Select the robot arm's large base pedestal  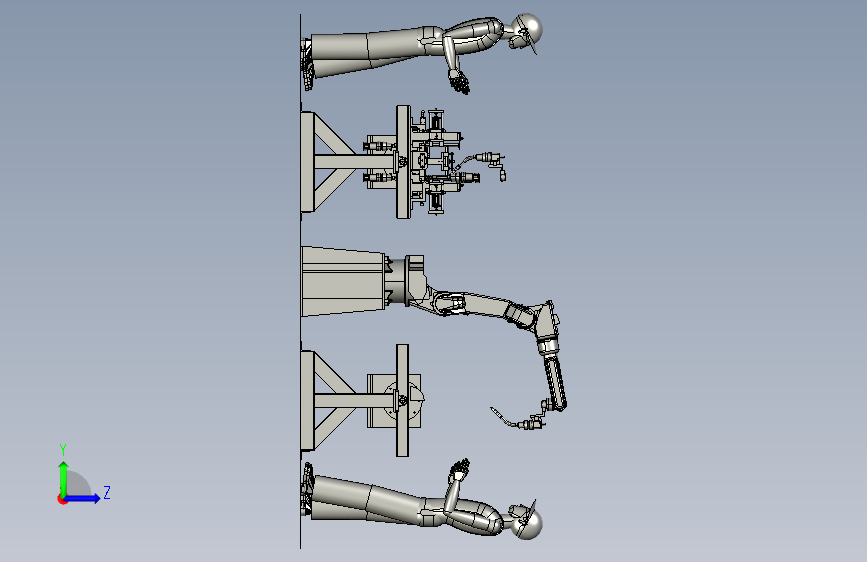344,282
